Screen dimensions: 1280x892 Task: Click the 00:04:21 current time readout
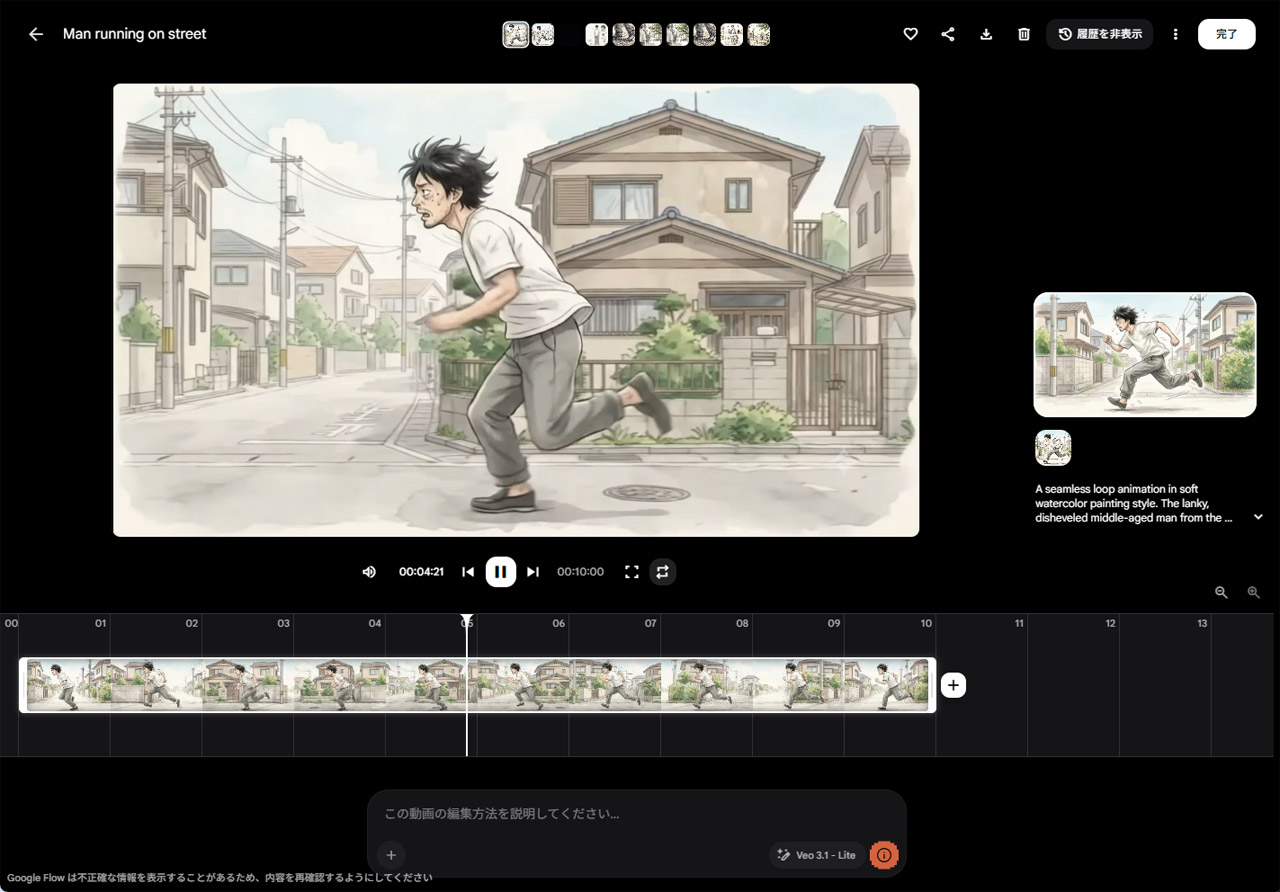[x=421, y=572]
